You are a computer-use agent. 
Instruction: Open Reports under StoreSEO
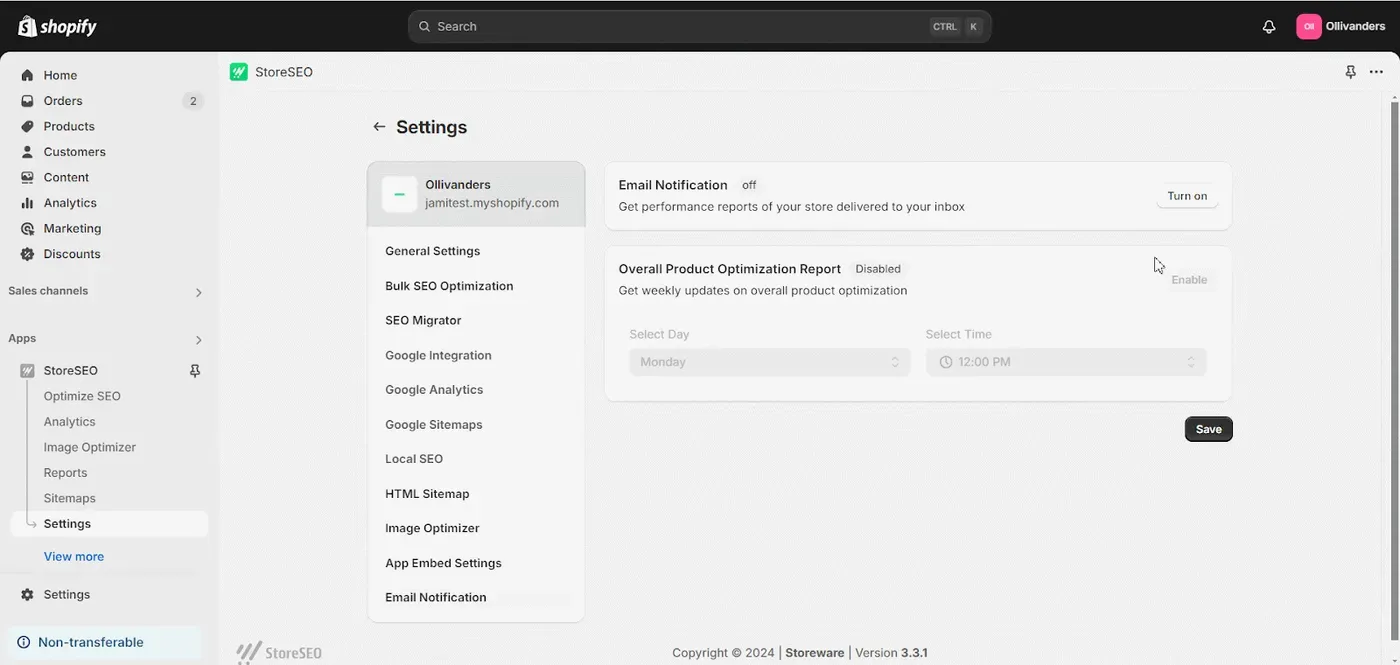tap(65, 473)
